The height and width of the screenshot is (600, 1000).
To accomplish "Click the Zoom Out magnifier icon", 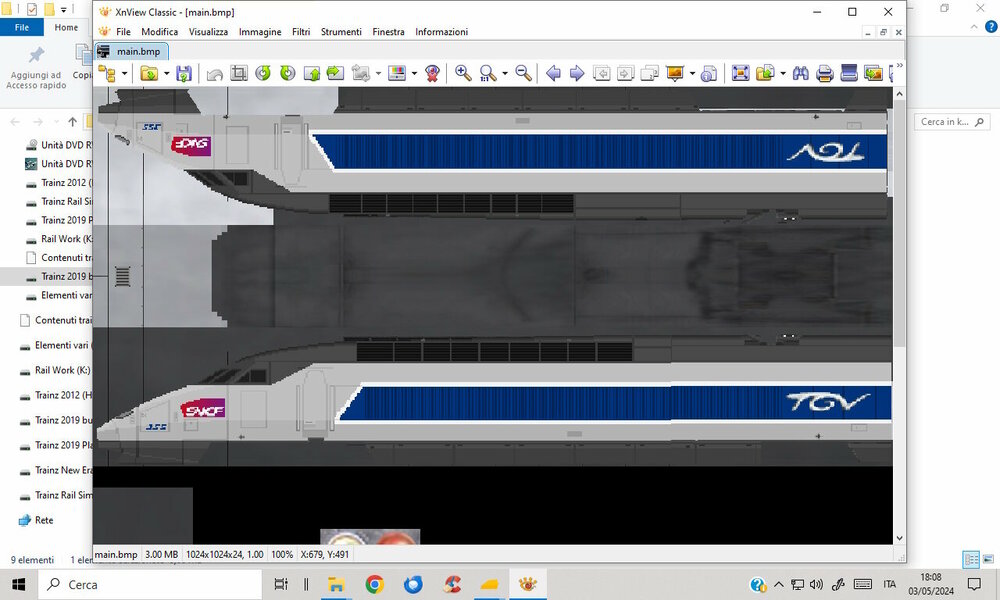I will pos(524,73).
